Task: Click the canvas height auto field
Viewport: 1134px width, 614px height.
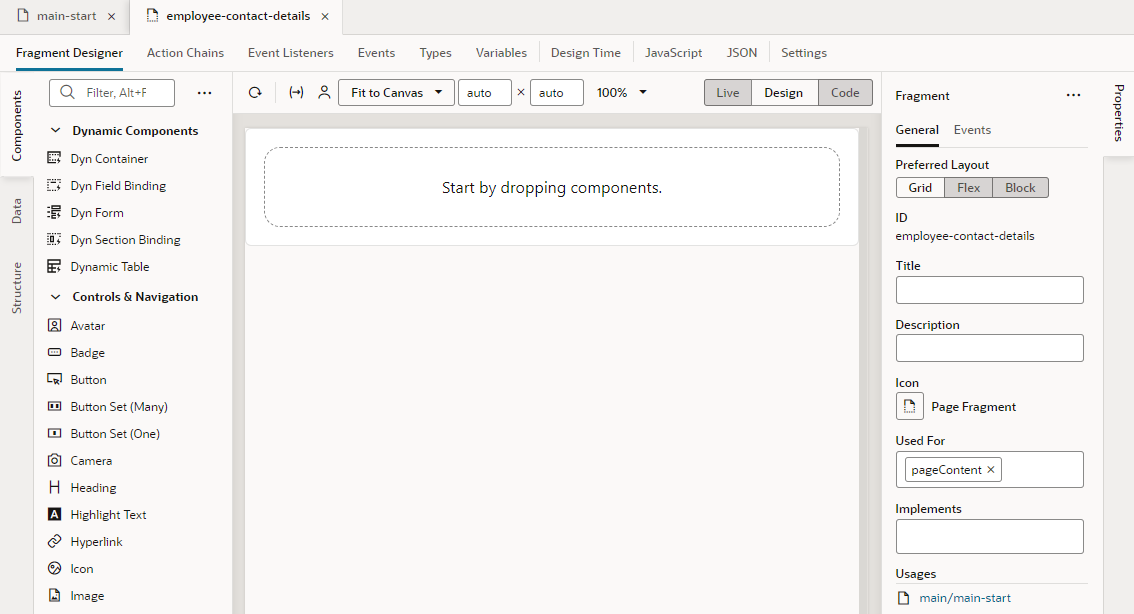Action: pos(557,93)
